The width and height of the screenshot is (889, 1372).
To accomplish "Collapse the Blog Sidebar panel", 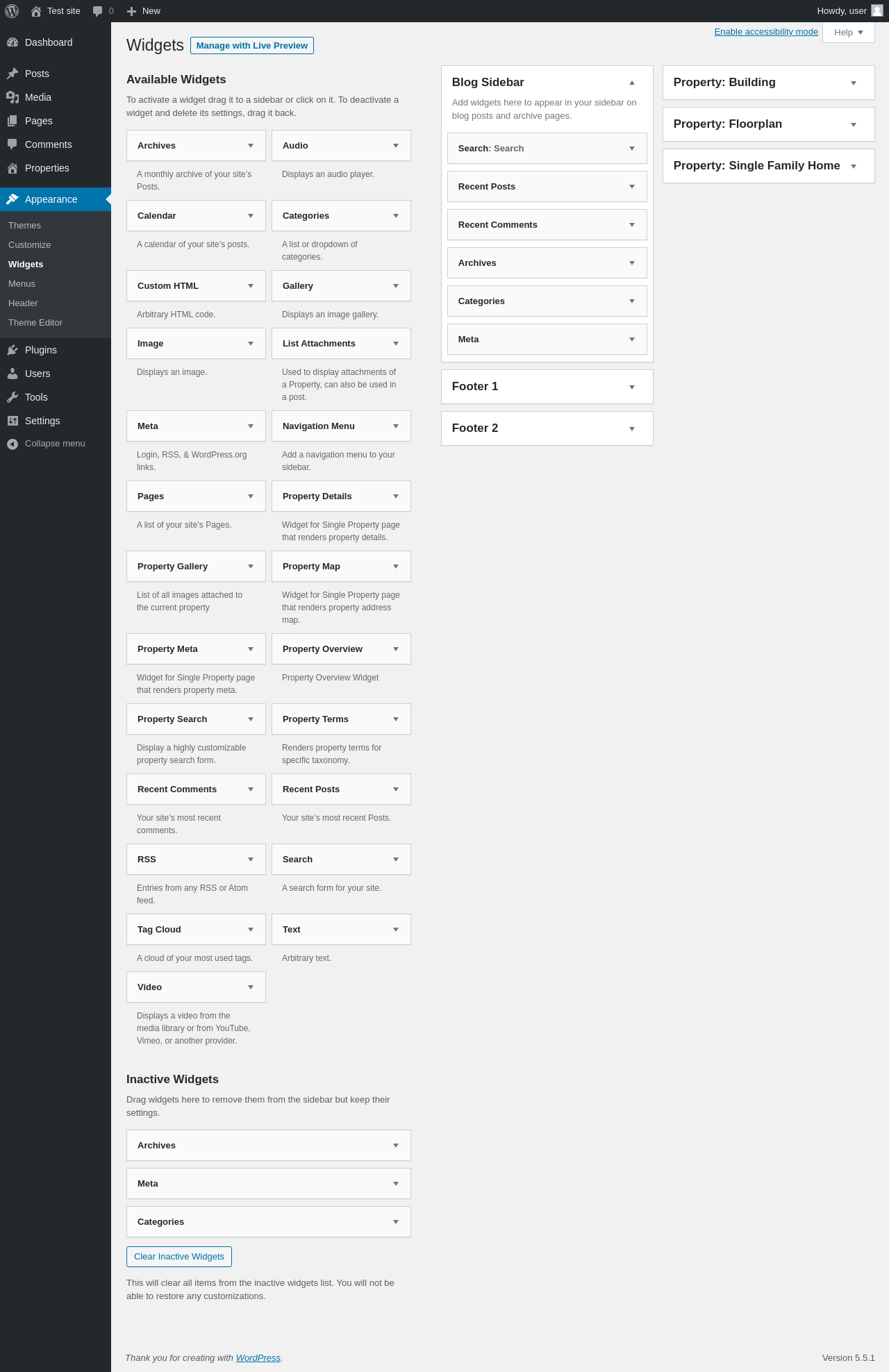I will pyautogui.click(x=632, y=83).
